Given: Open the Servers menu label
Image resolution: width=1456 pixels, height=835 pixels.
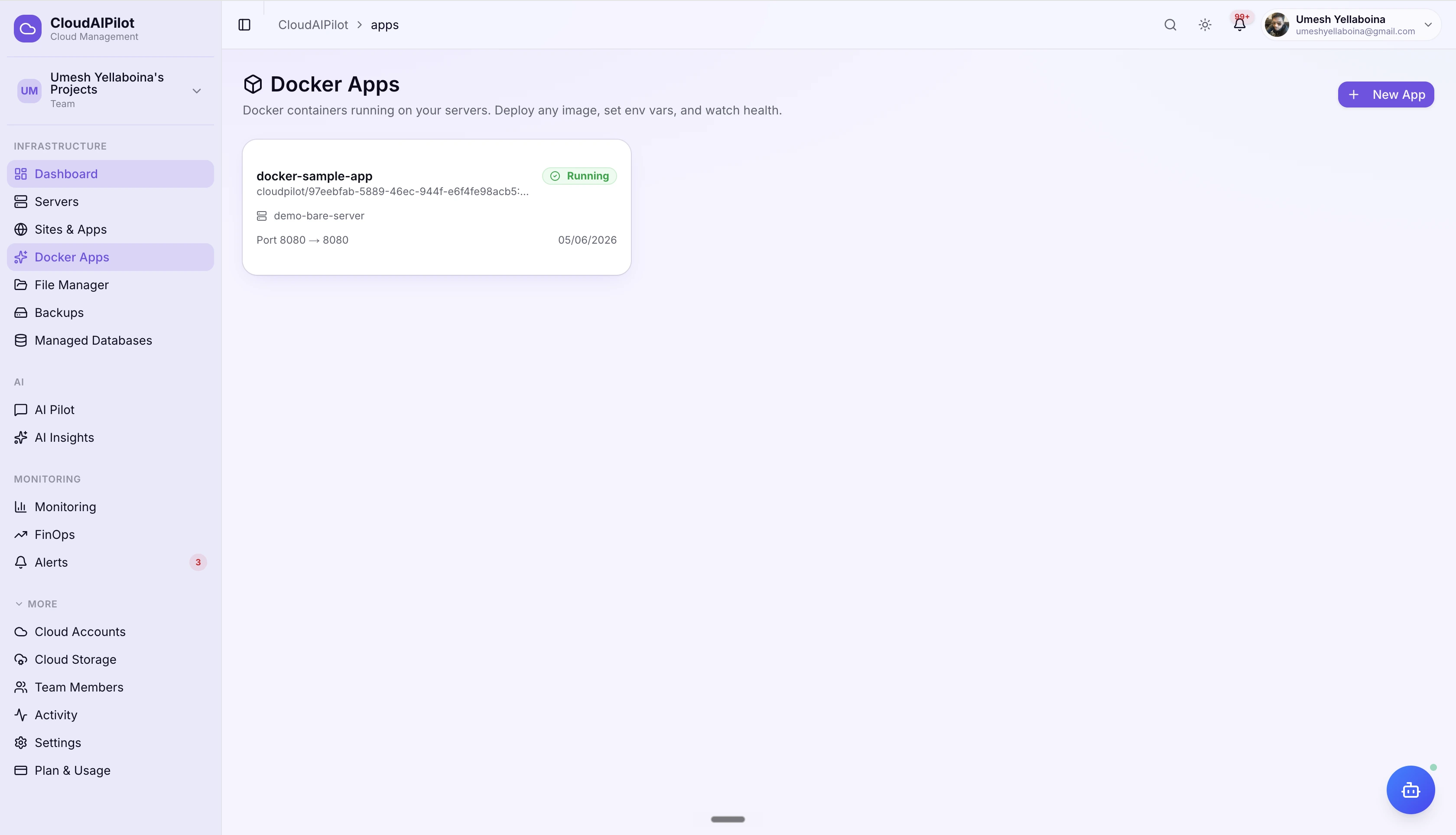Looking at the screenshot, I should click(56, 201).
